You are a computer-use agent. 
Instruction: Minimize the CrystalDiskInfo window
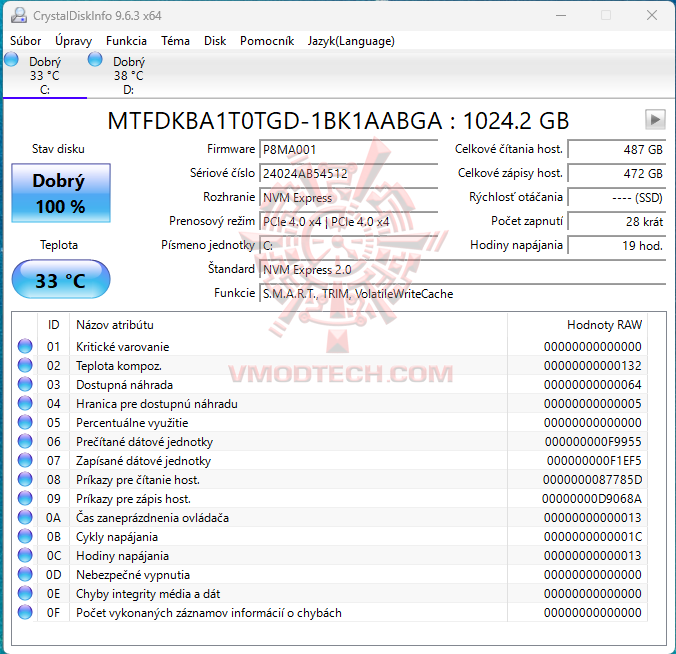[561, 16]
